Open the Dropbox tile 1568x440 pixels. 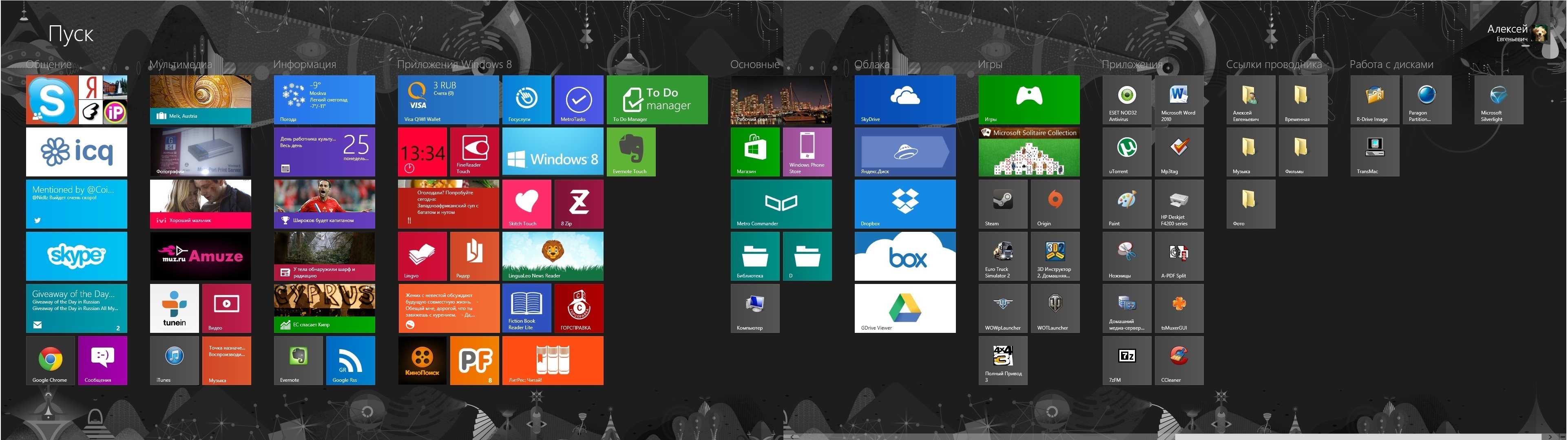point(905,204)
